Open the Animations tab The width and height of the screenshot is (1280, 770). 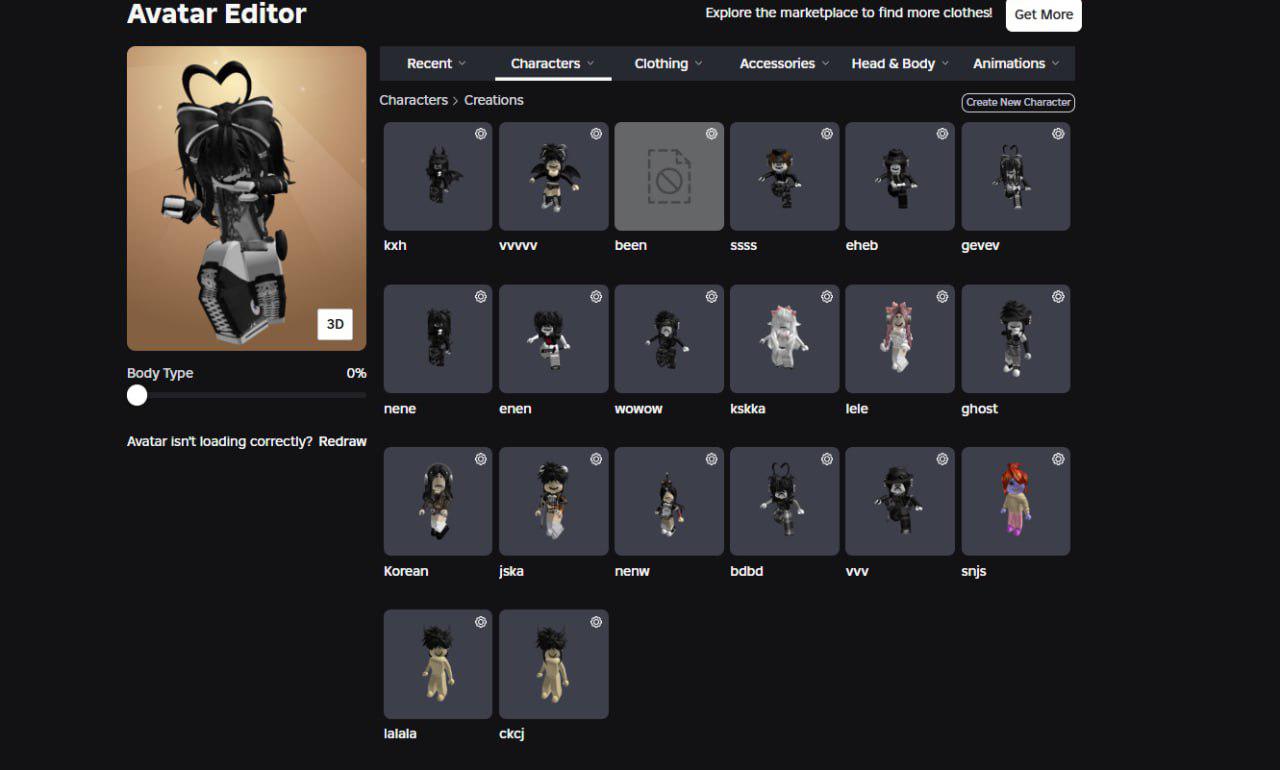1016,63
